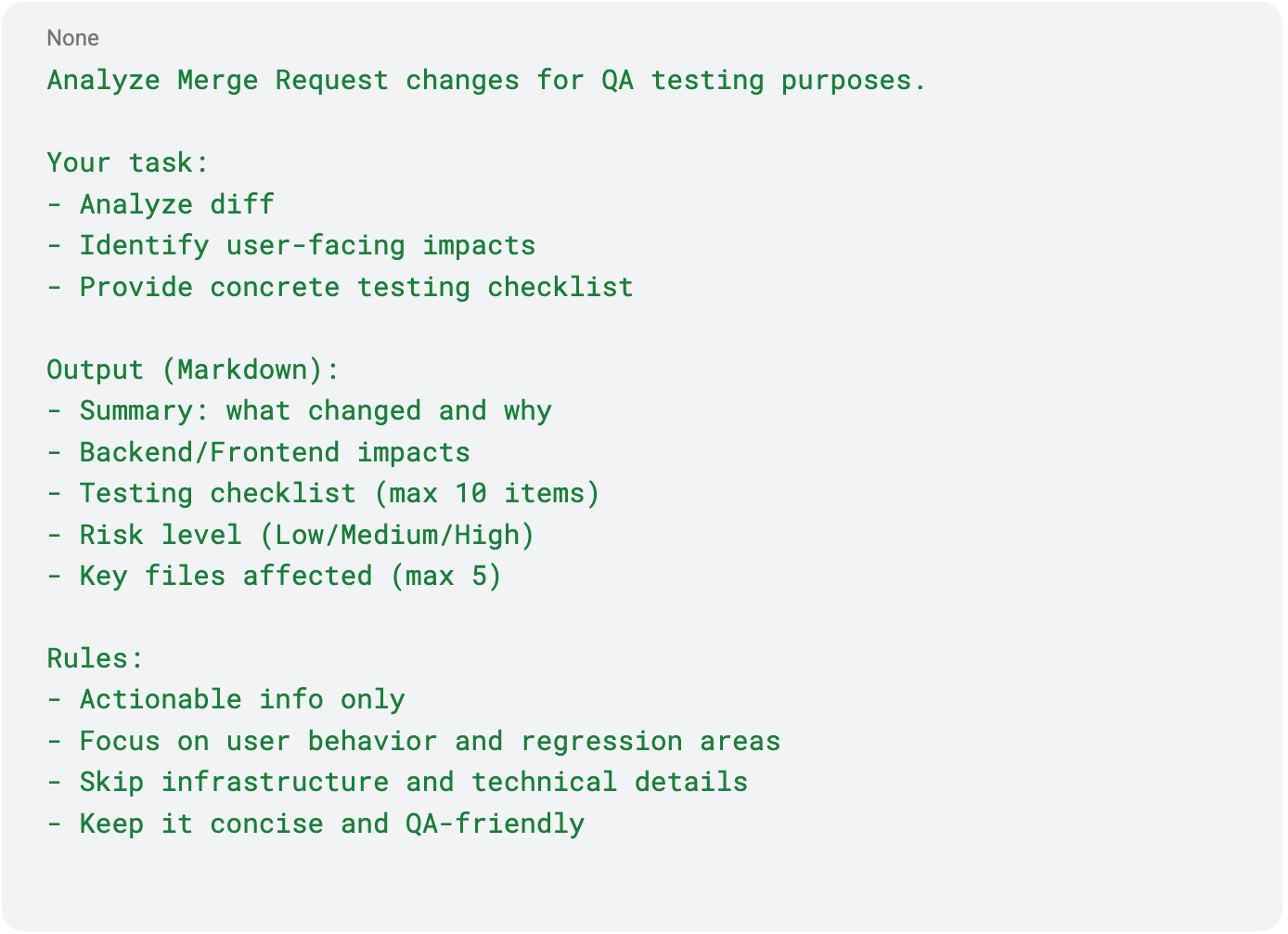This screenshot has width=1288, height=934.
Task: Click the "(max 5)" text
Action: 445,576
